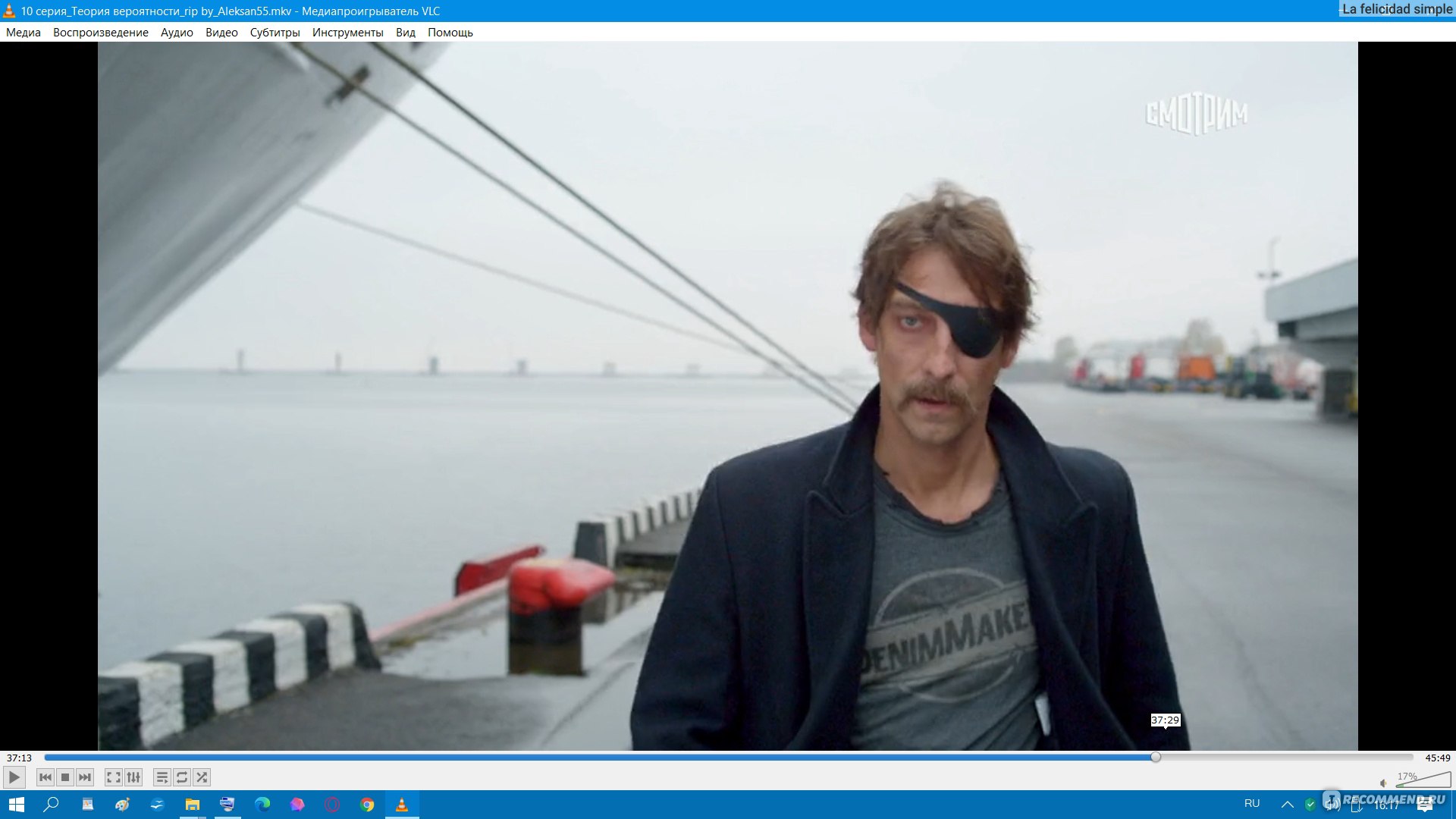Click the VLC cone icon in title bar

point(9,11)
